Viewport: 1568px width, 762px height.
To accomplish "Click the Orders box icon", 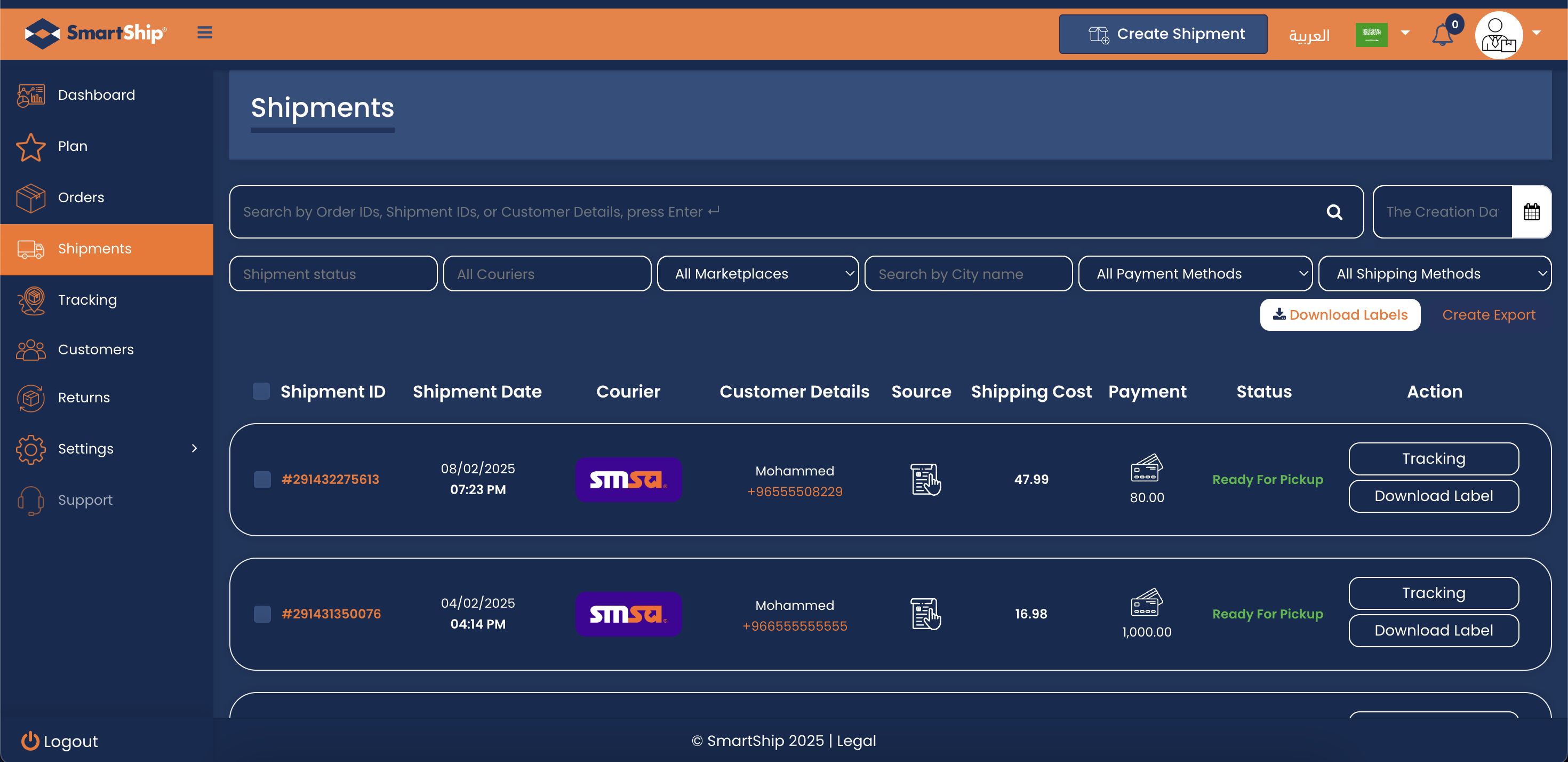I will 30,197.
